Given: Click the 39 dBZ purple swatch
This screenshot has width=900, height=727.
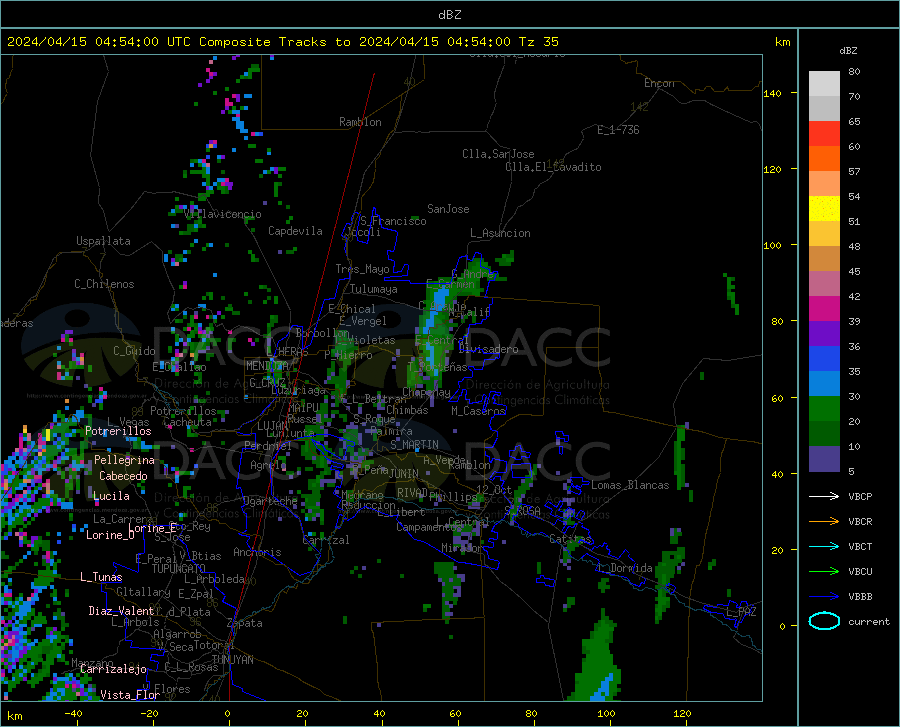Looking at the screenshot, I should click(x=824, y=333).
